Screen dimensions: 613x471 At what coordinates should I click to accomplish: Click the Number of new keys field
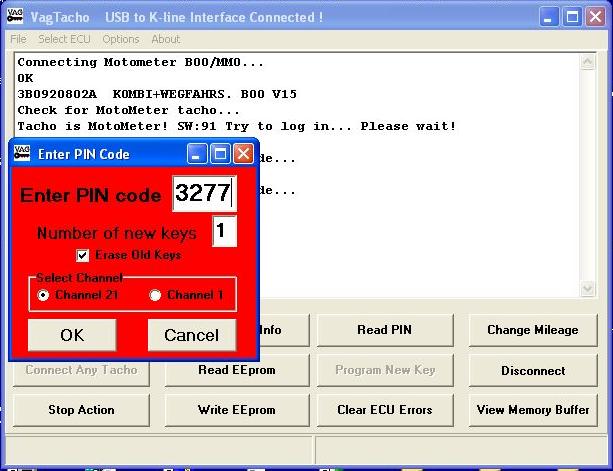coord(224,231)
